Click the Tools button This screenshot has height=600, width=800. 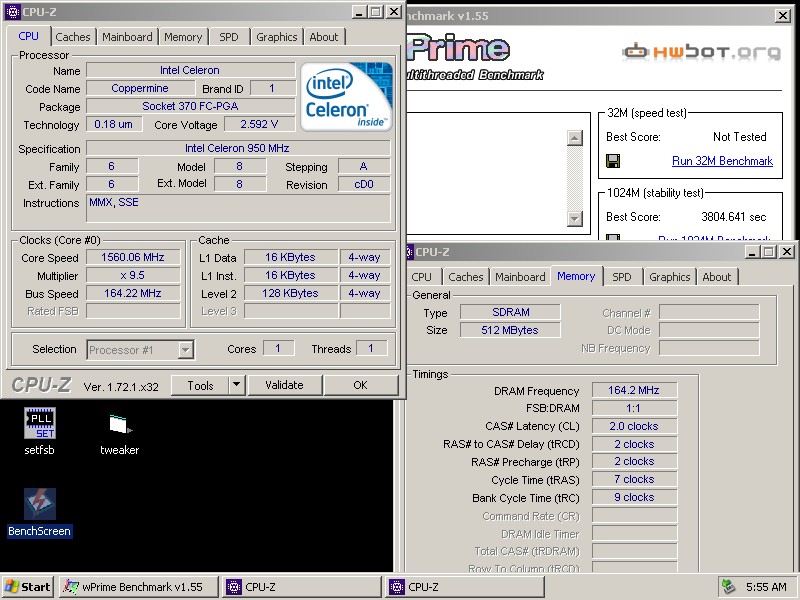pos(200,385)
